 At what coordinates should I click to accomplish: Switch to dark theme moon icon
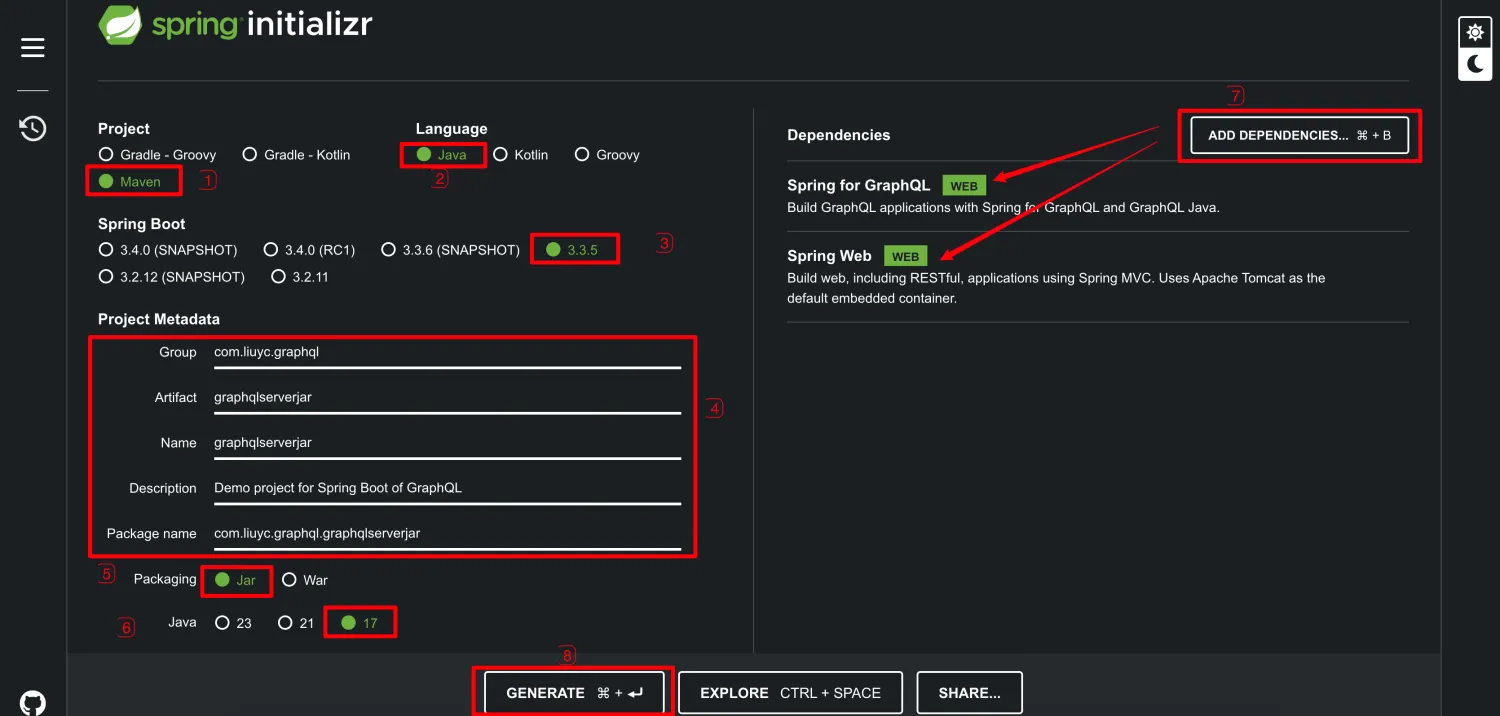coord(1475,65)
